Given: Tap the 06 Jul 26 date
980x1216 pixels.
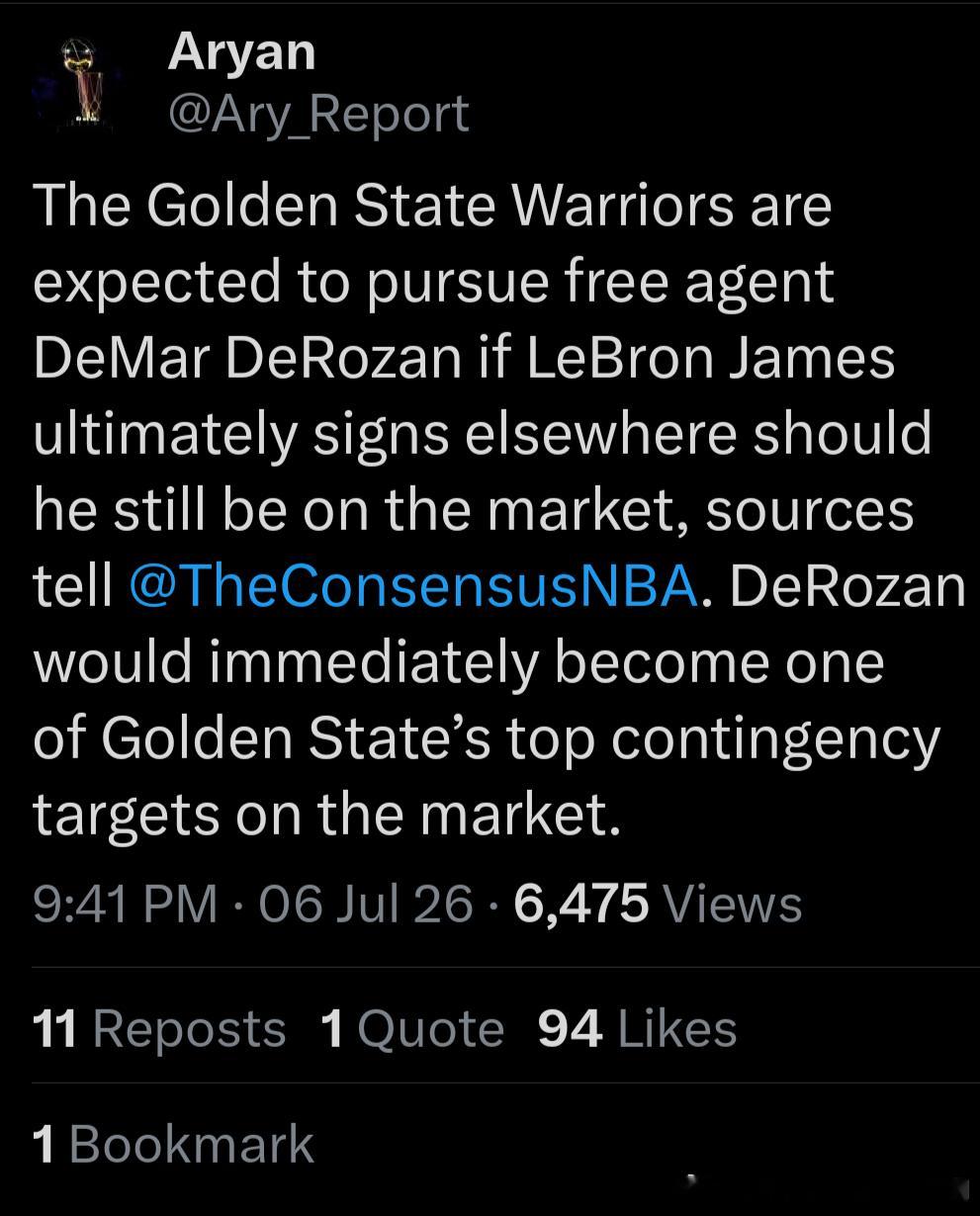Looking at the screenshot, I should coord(366,904).
